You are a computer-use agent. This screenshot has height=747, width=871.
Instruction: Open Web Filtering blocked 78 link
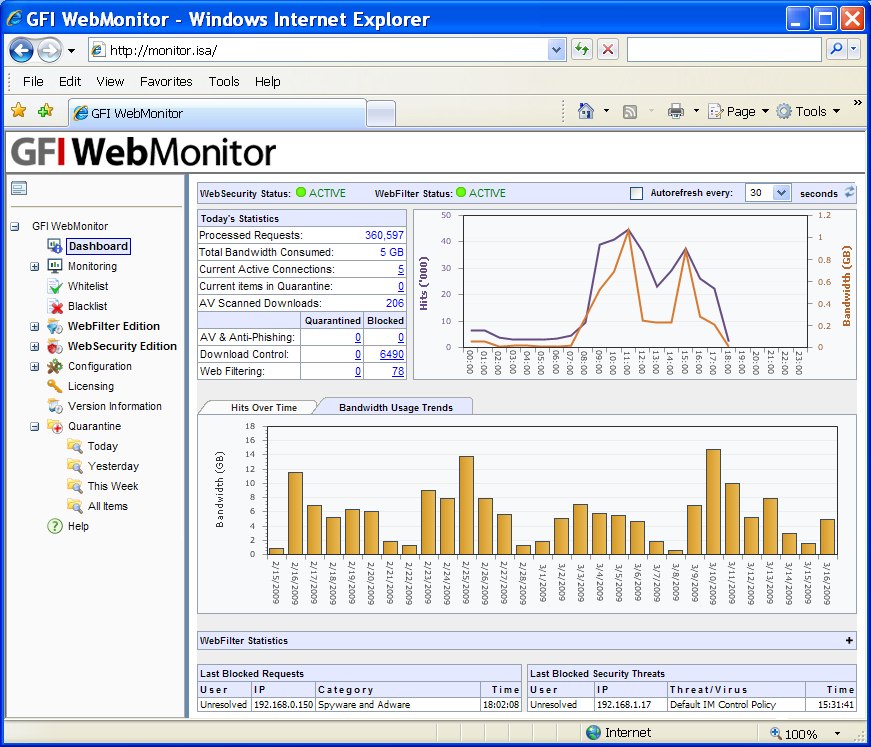[398, 371]
